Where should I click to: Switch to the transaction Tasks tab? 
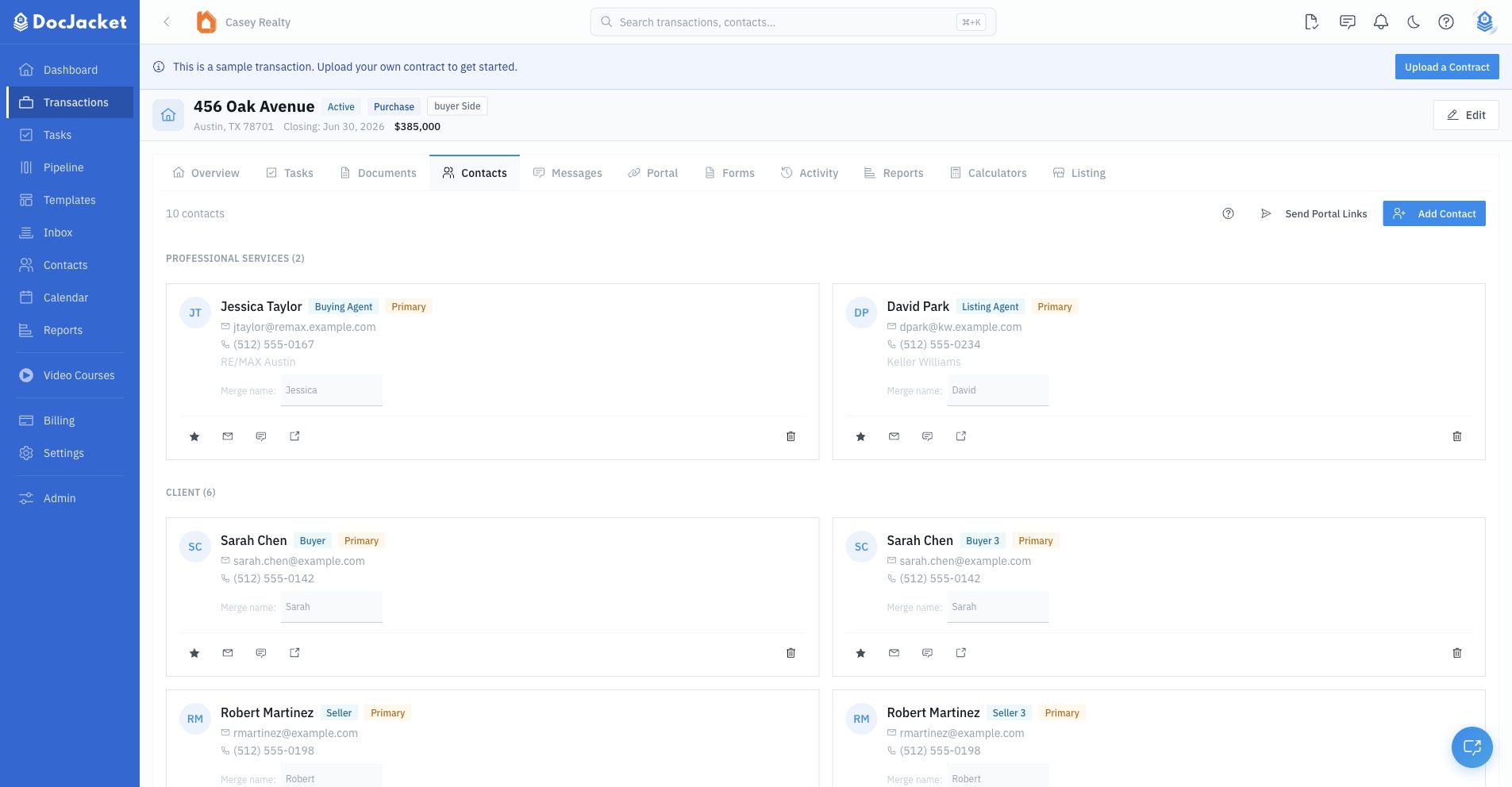point(290,173)
